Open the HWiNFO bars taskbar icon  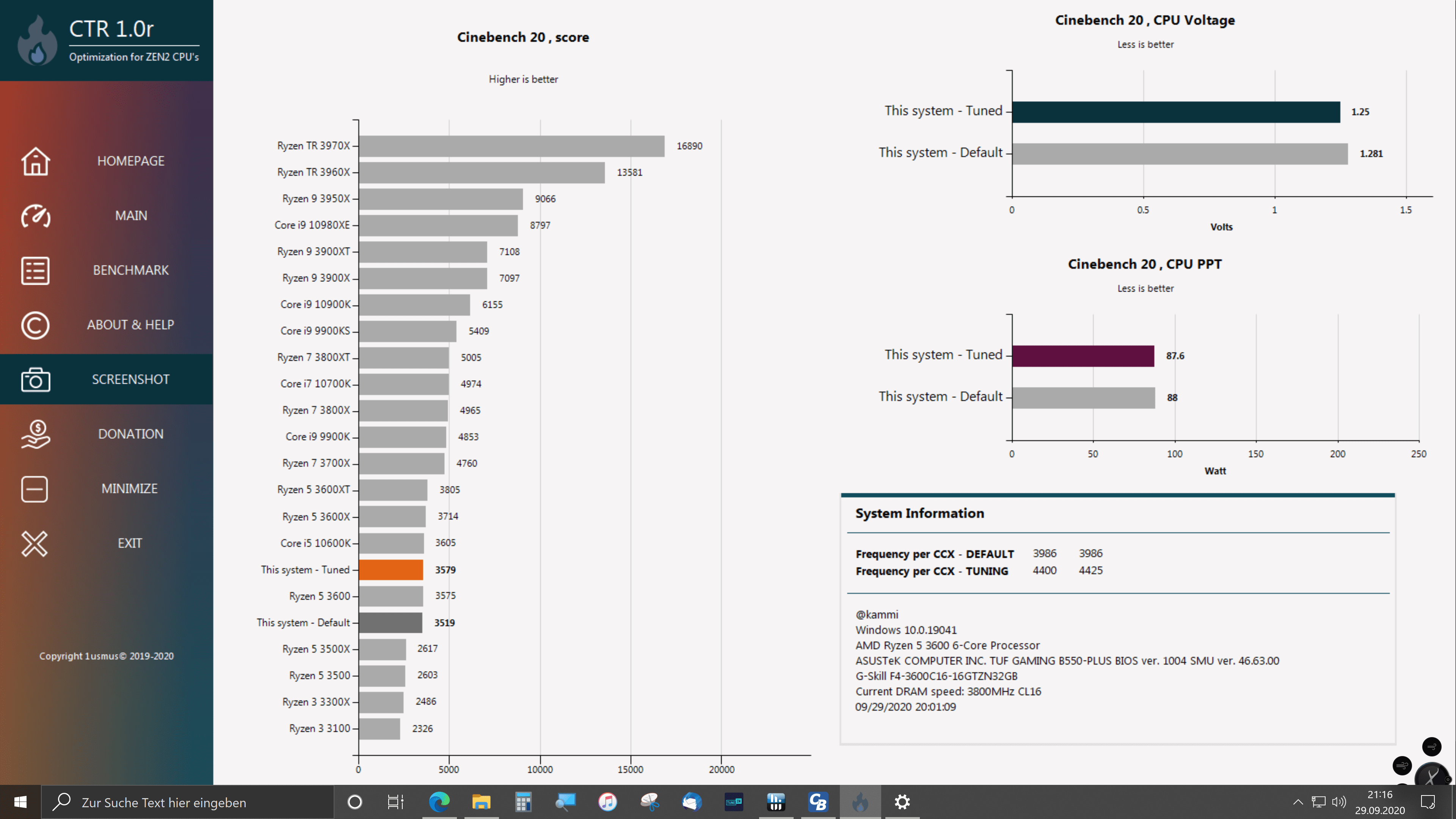(x=776, y=802)
